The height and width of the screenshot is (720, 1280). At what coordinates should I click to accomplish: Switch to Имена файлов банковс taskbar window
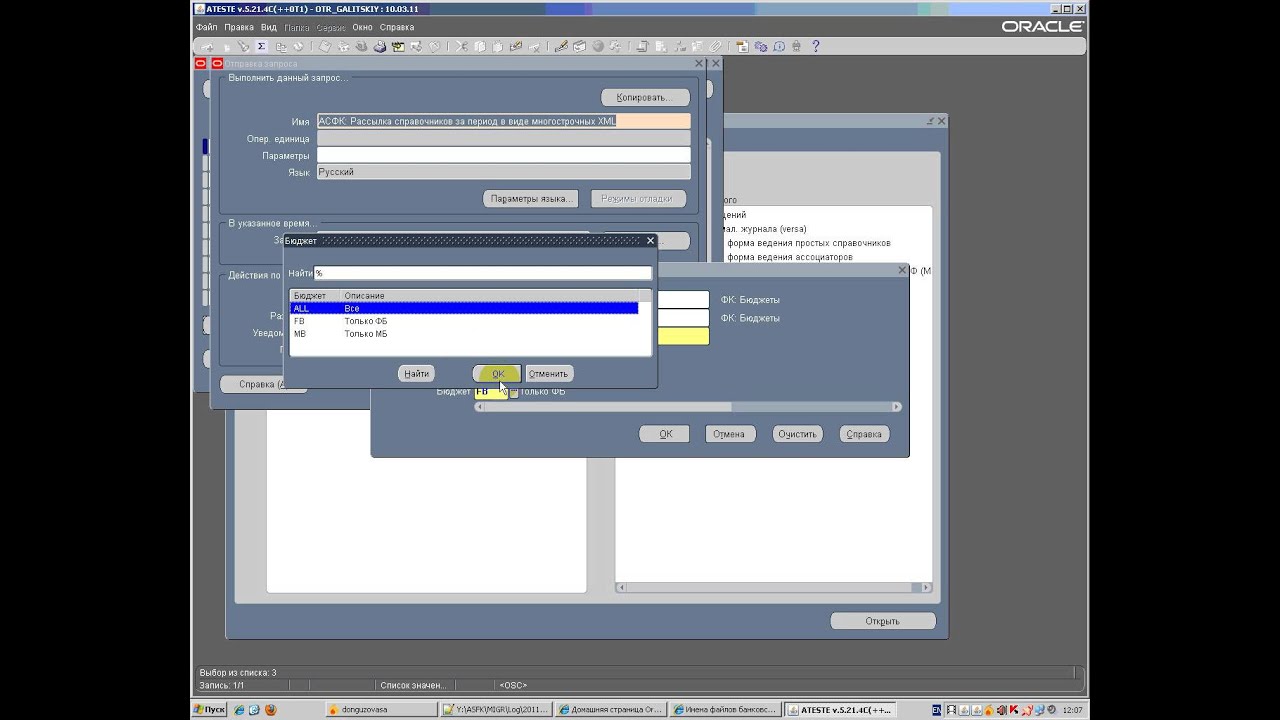pyautogui.click(x=724, y=709)
